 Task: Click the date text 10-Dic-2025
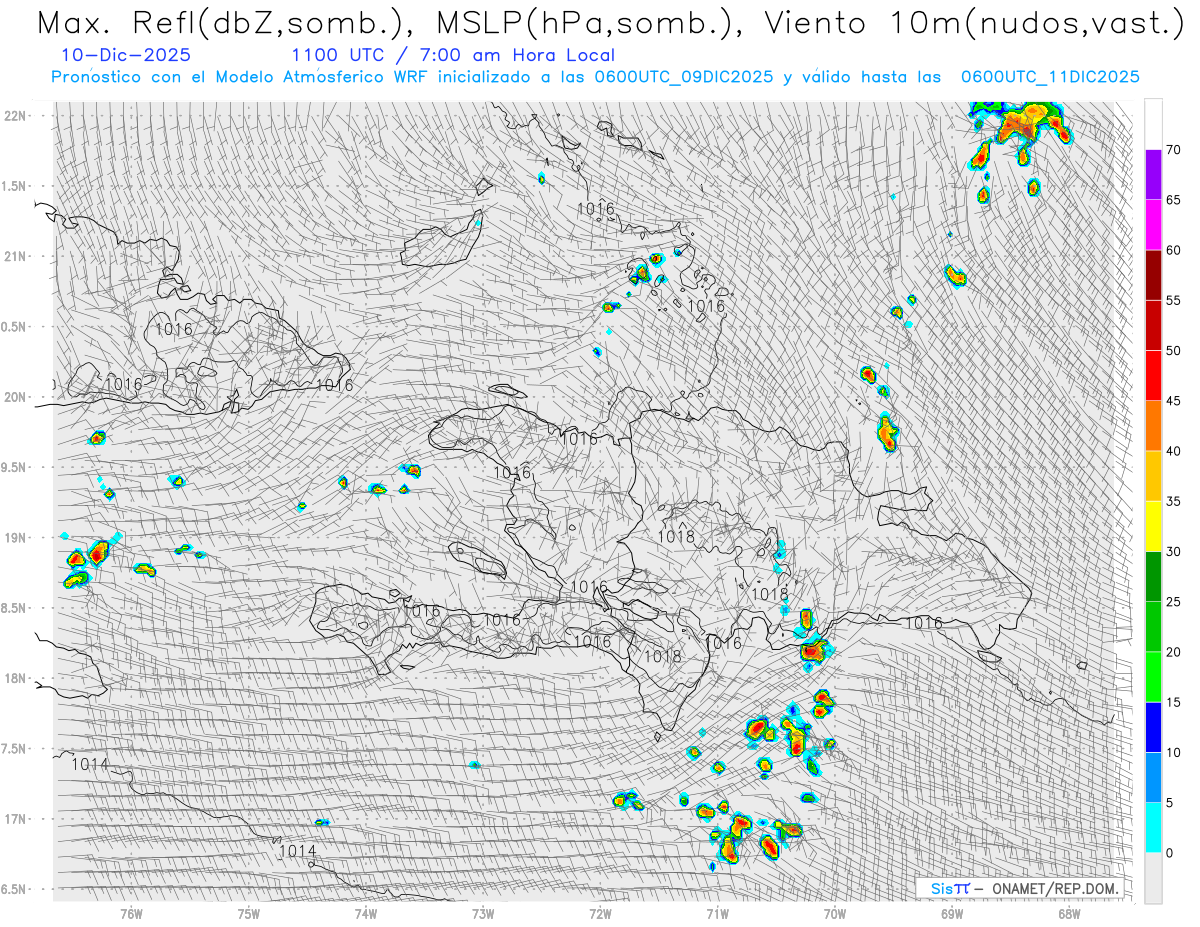click(x=126, y=55)
